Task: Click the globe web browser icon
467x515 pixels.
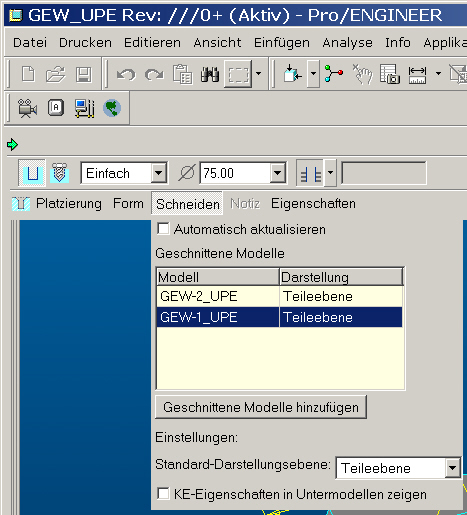Action: (112, 108)
